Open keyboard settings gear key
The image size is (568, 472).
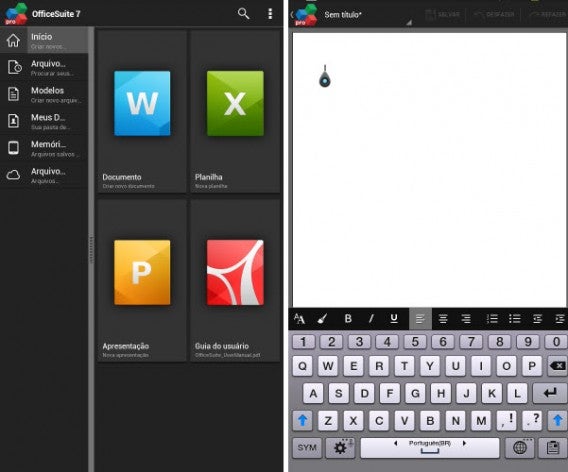pyautogui.click(x=340, y=448)
